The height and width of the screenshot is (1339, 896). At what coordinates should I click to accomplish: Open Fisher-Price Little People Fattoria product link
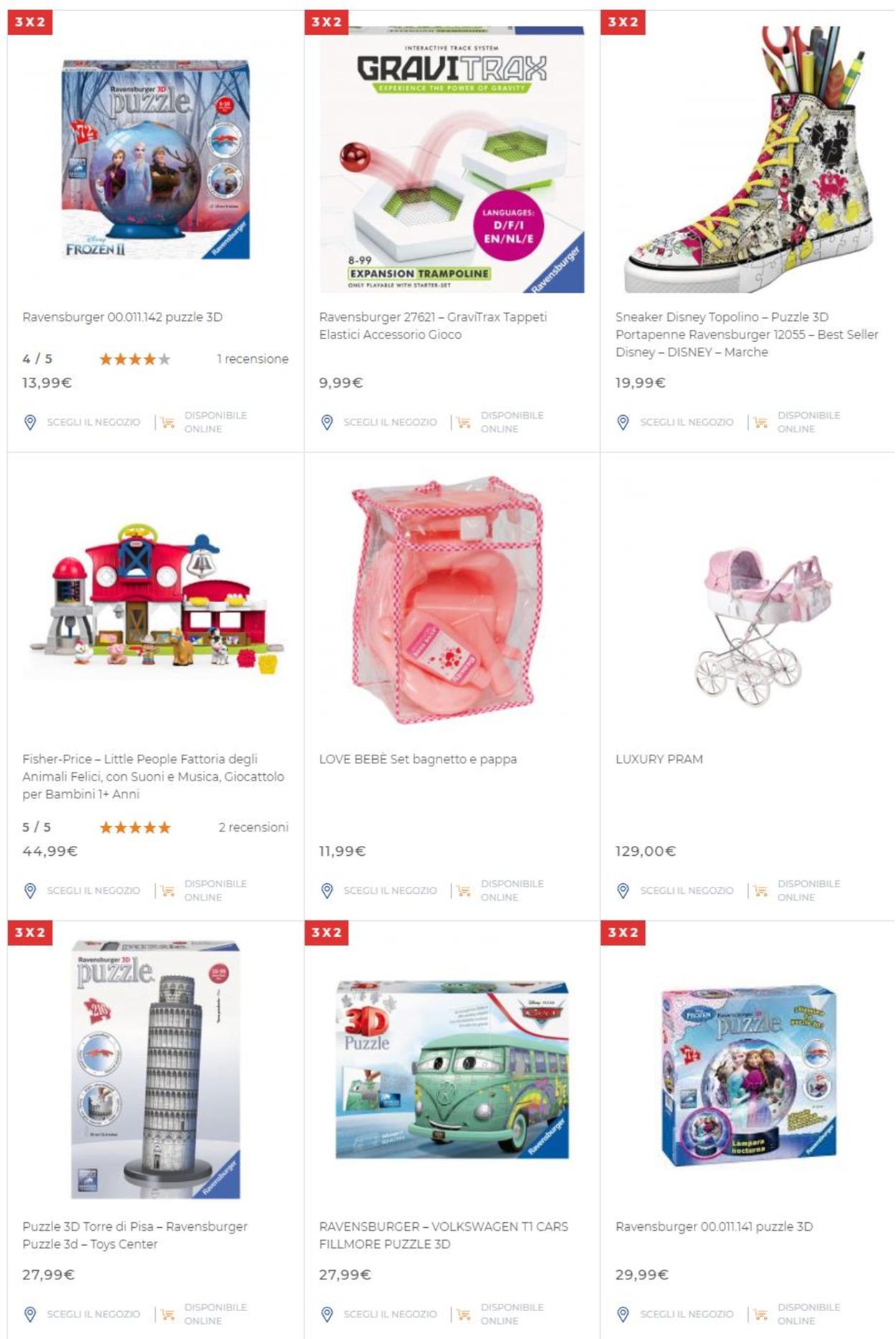click(153, 776)
